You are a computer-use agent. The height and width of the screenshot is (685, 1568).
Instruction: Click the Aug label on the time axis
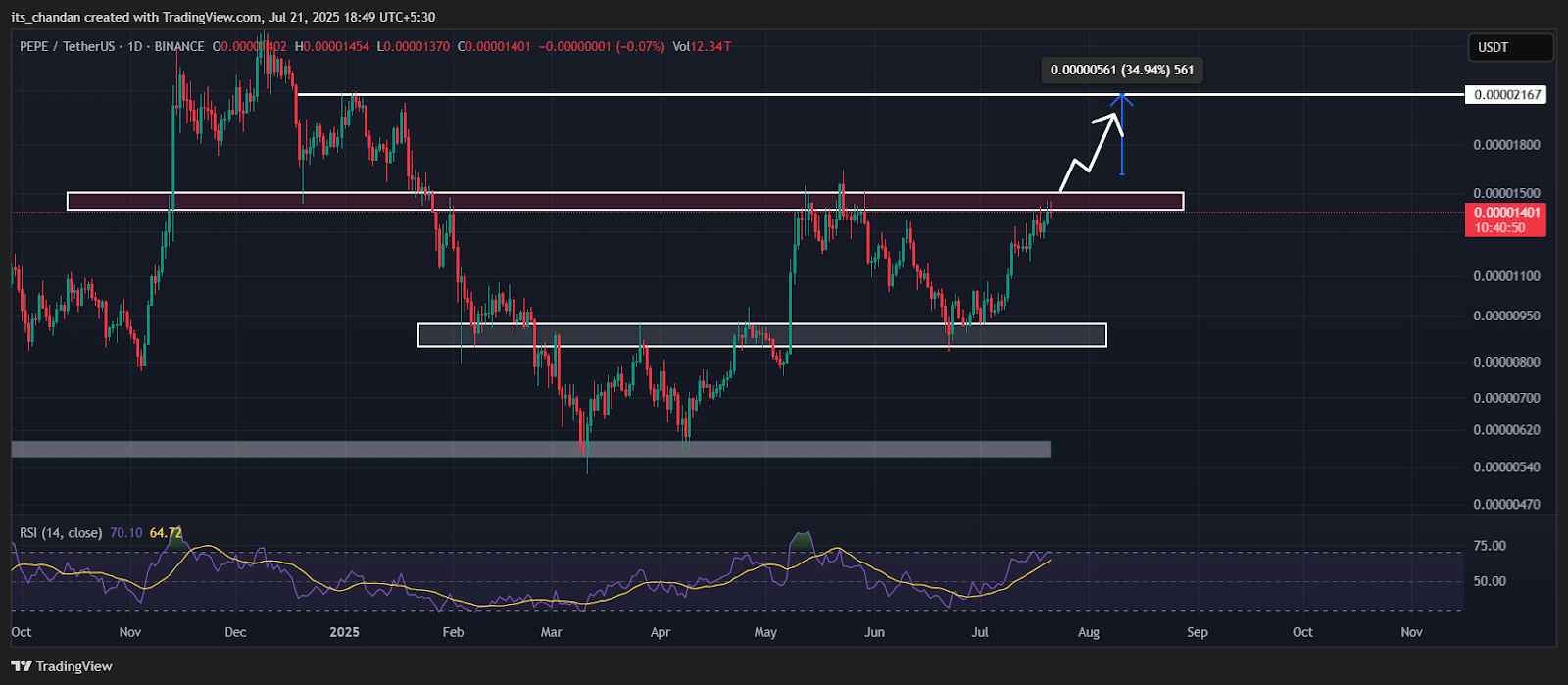pyautogui.click(x=1089, y=632)
